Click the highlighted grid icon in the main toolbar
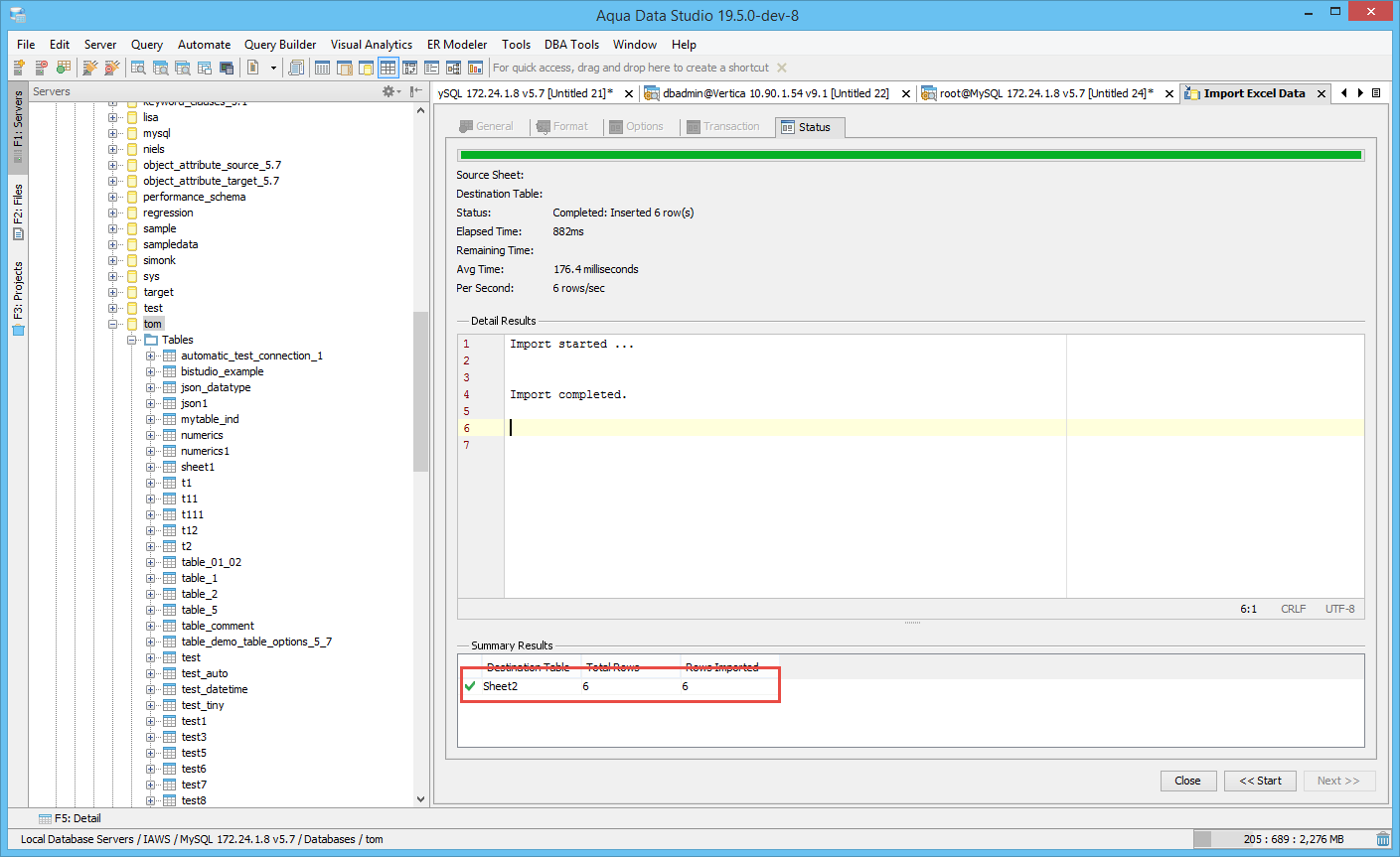Viewport: 1400px width, 857px height. (x=388, y=68)
